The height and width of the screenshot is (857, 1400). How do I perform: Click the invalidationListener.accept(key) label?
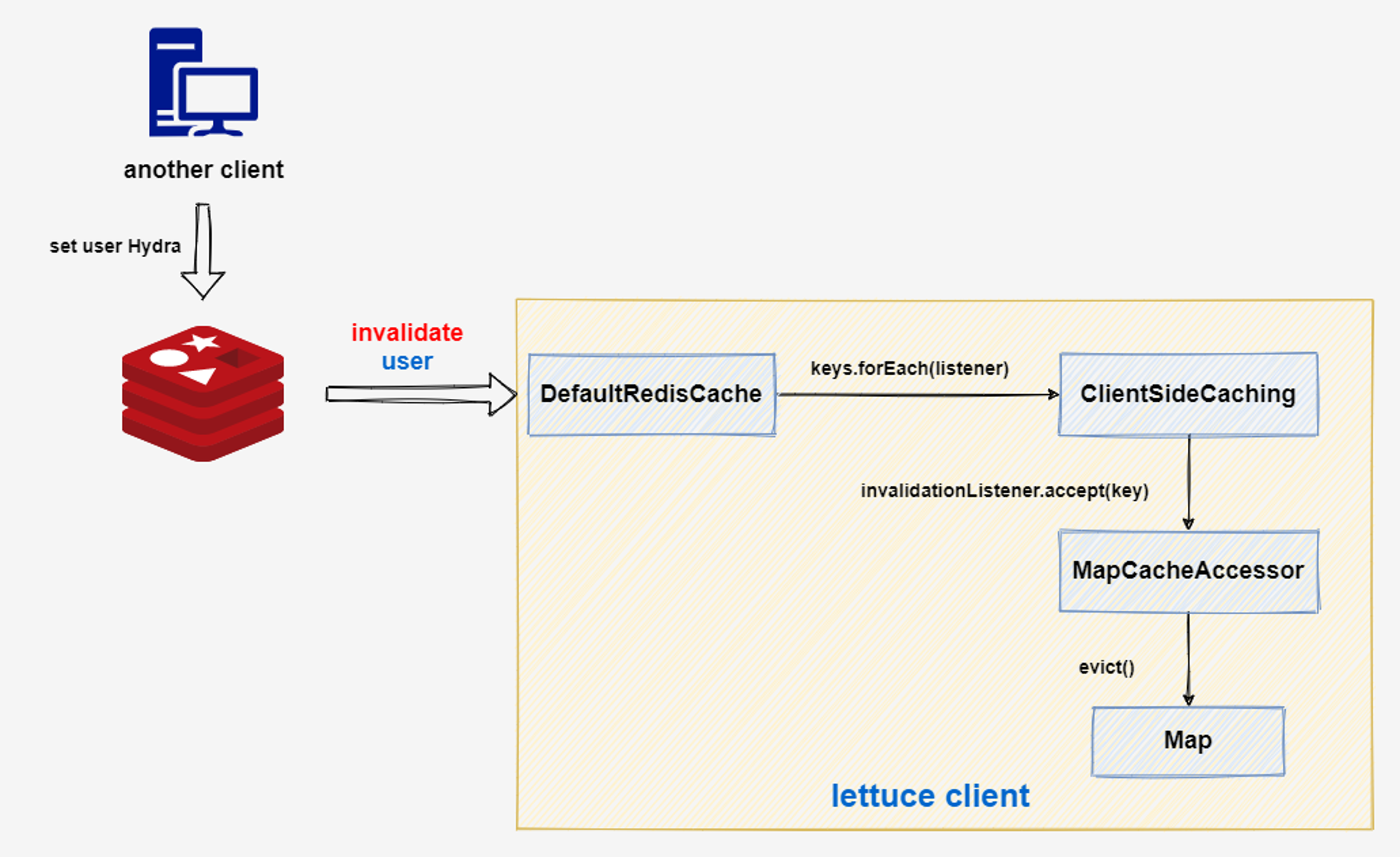tap(1004, 491)
